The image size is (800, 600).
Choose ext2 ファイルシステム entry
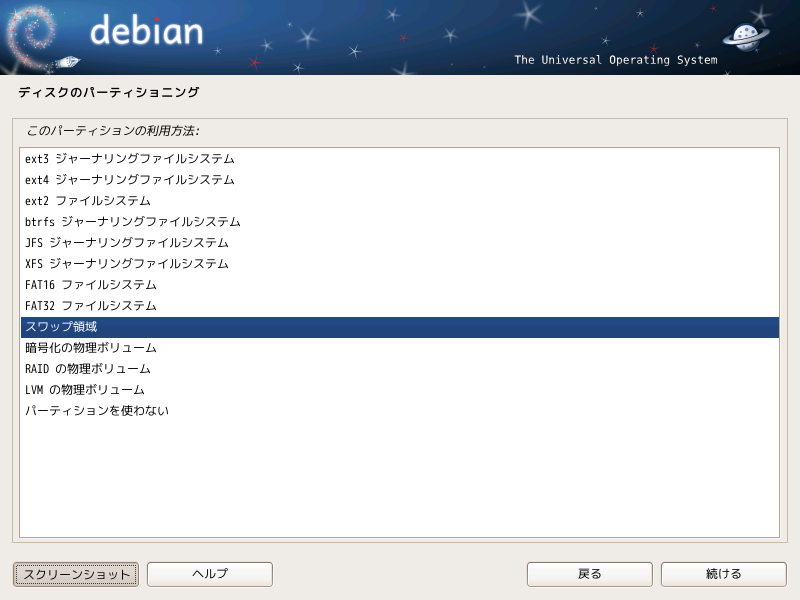click(399, 201)
